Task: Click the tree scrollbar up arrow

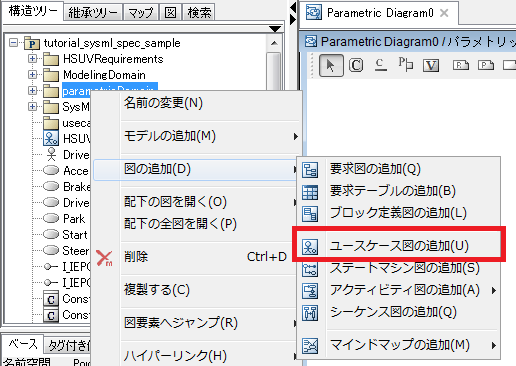Action: click(274, 43)
